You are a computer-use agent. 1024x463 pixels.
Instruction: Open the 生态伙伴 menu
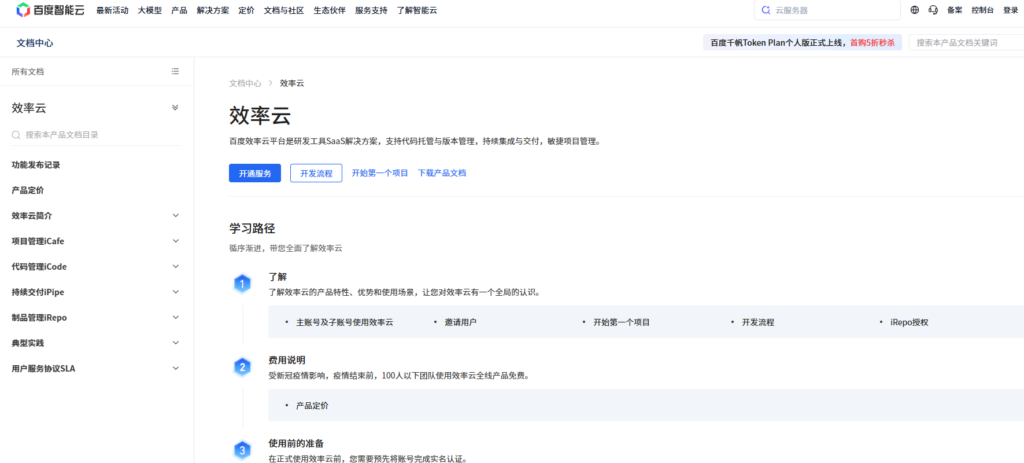329,10
